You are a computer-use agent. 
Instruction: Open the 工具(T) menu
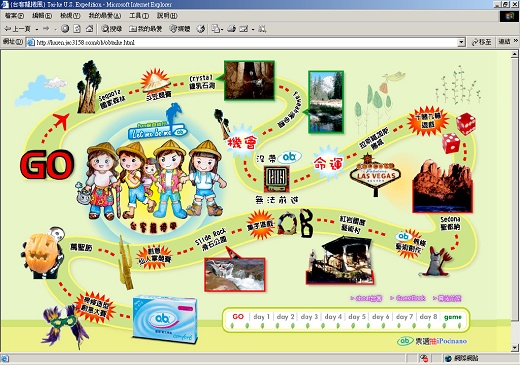pos(139,15)
